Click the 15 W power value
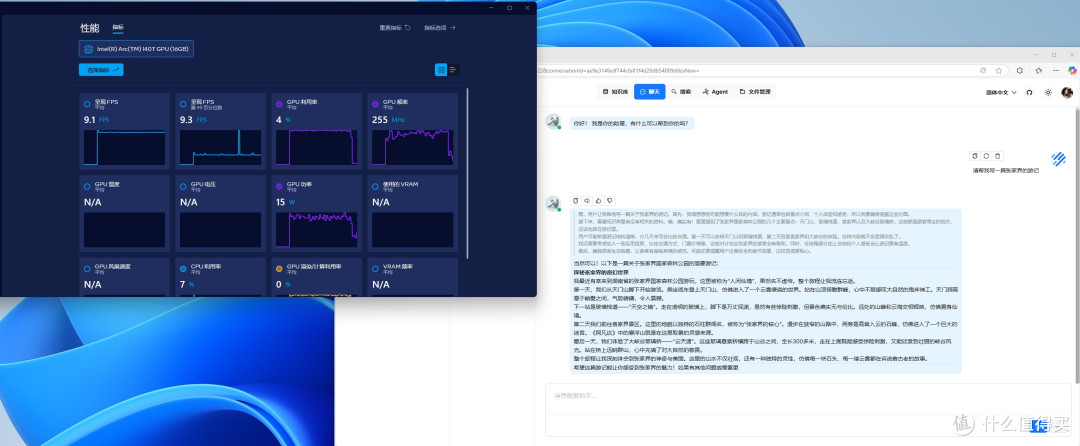 (x=281, y=202)
